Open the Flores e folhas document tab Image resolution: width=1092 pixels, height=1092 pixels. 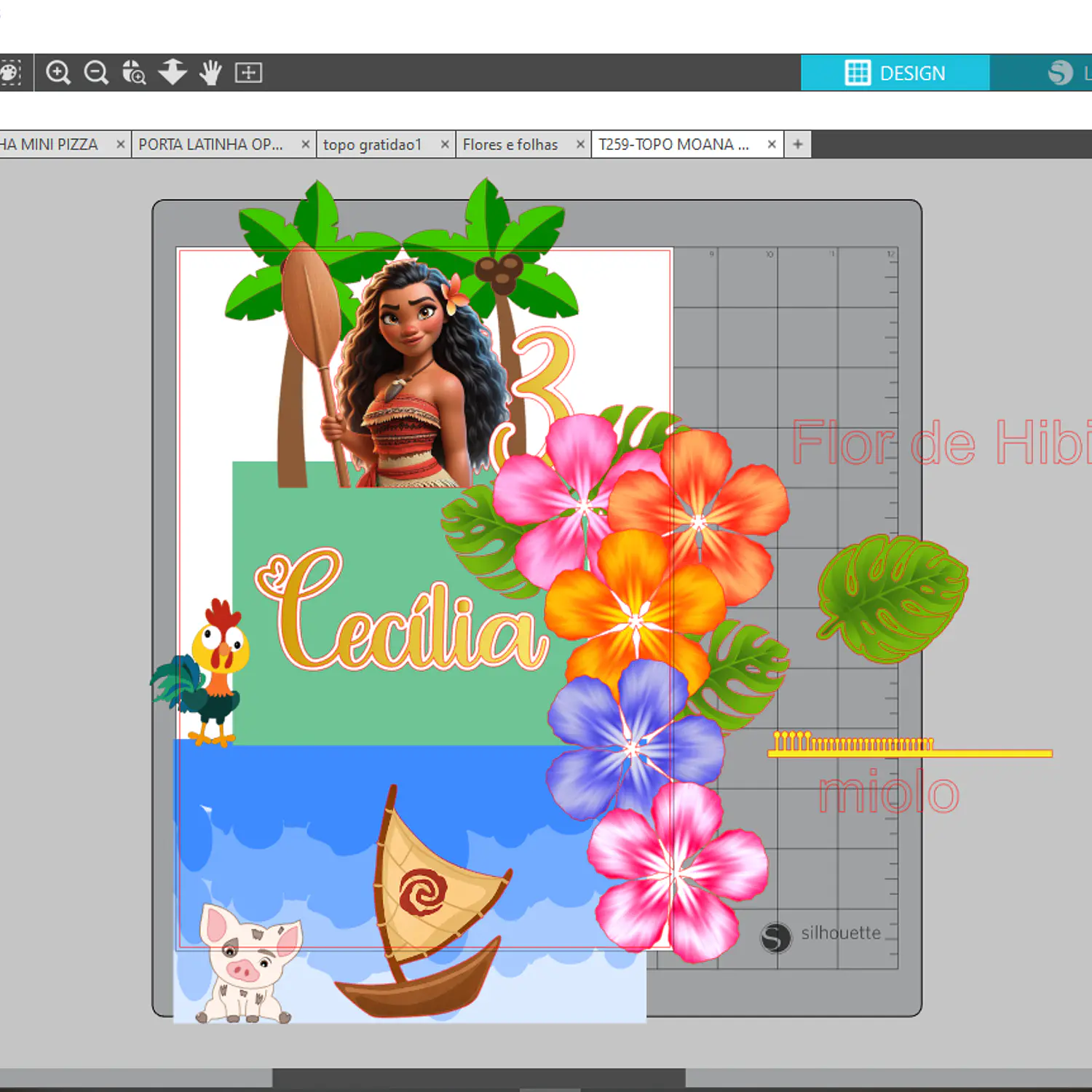tap(510, 144)
